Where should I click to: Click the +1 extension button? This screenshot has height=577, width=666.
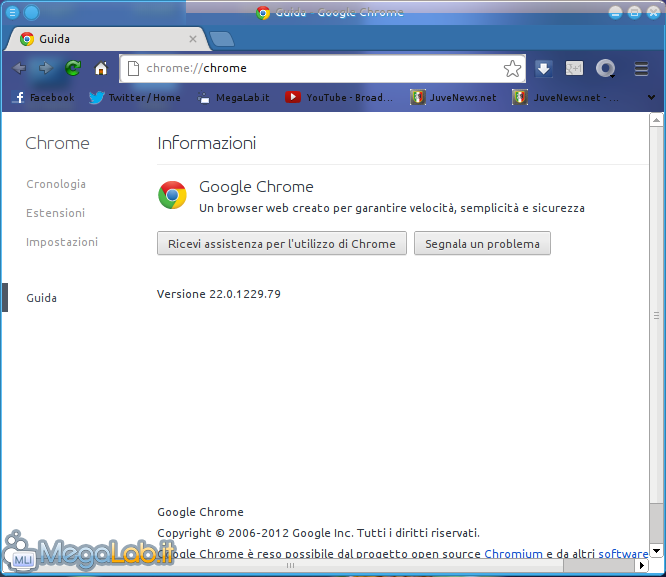tap(574, 68)
